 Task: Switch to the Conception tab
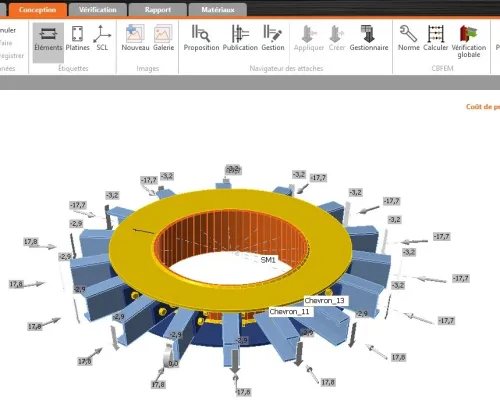[x=38, y=10]
